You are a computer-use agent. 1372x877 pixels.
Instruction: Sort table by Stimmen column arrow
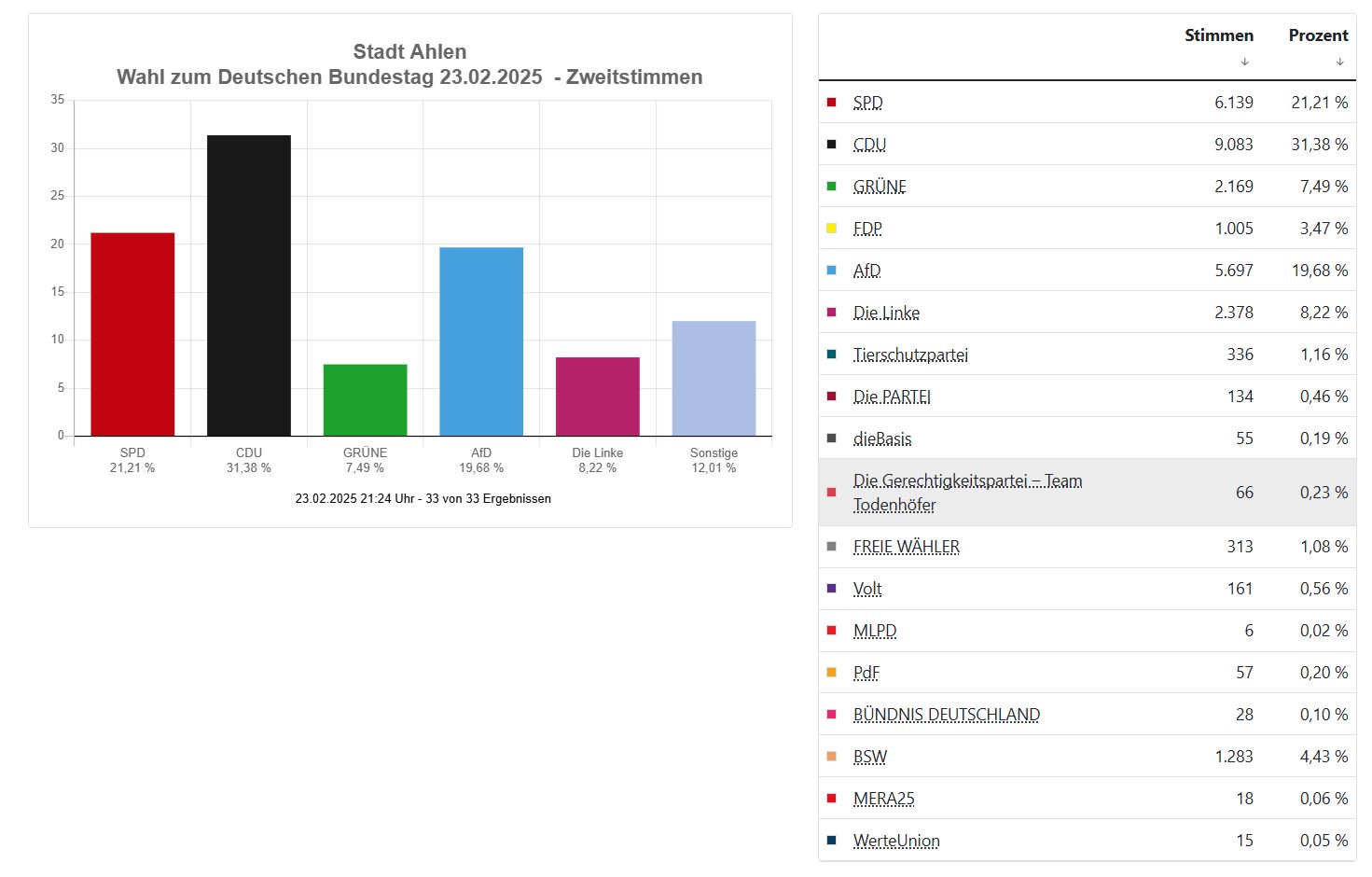1244,62
